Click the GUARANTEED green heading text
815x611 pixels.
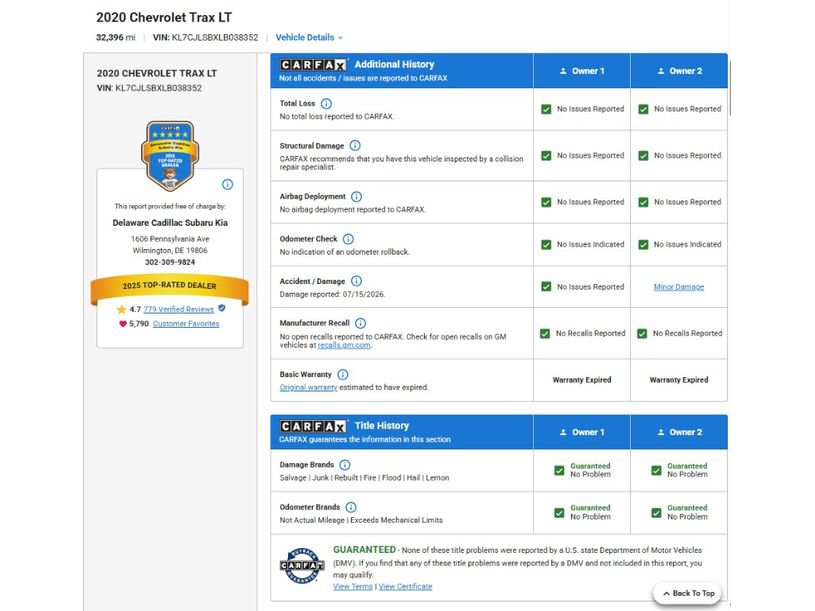point(364,550)
